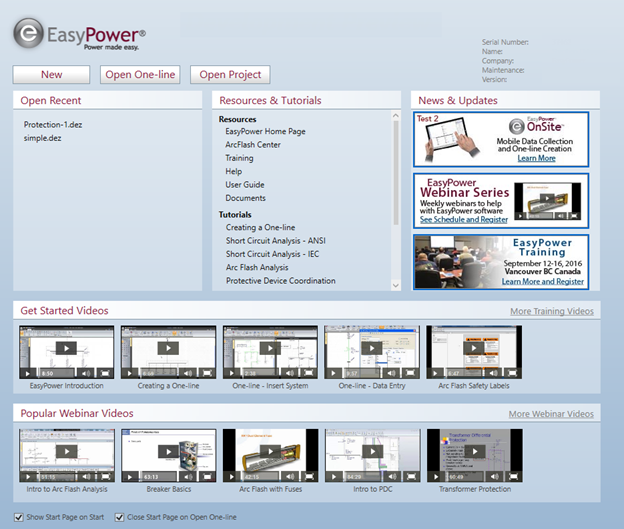Open the More Training Videos link
Screen dimensions: 624x529
(552, 311)
